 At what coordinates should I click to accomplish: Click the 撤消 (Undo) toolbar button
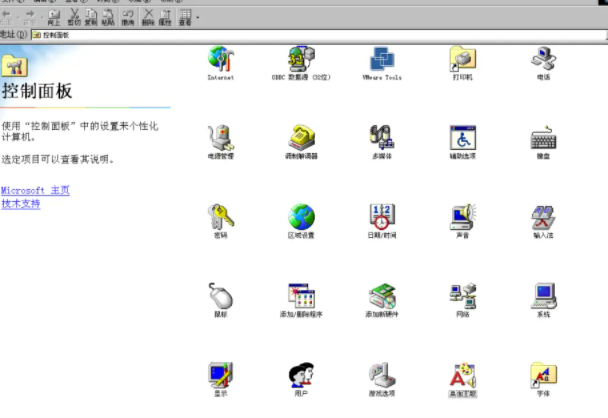(x=128, y=18)
